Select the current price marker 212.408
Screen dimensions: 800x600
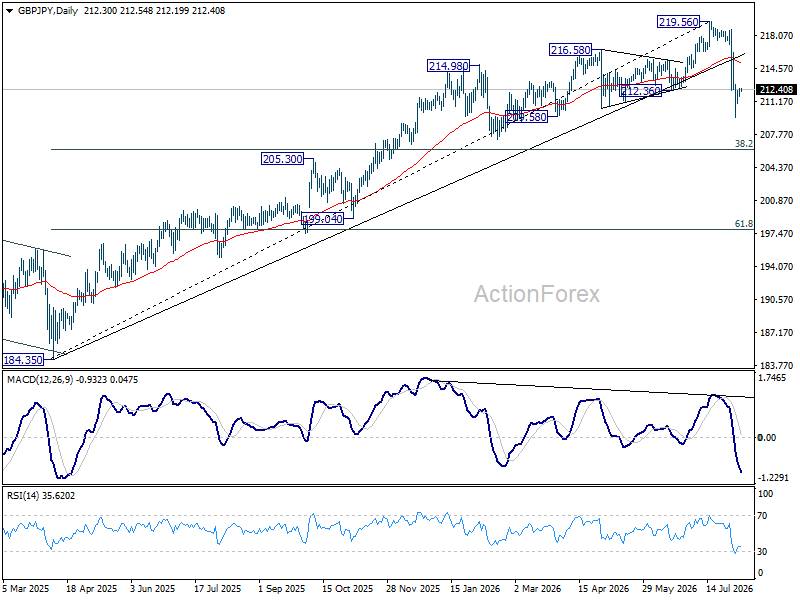776,90
